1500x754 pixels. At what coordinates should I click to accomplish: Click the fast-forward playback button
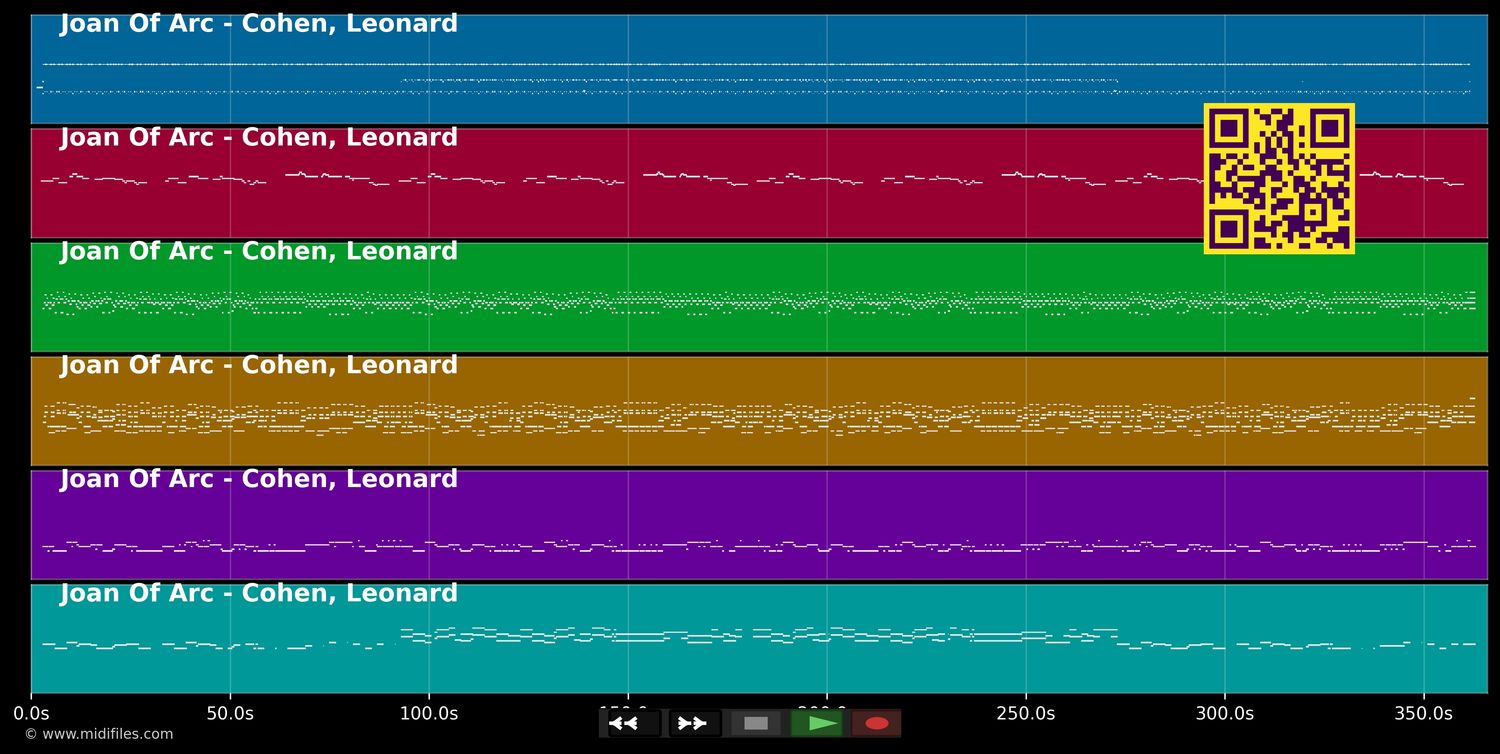point(695,723)
